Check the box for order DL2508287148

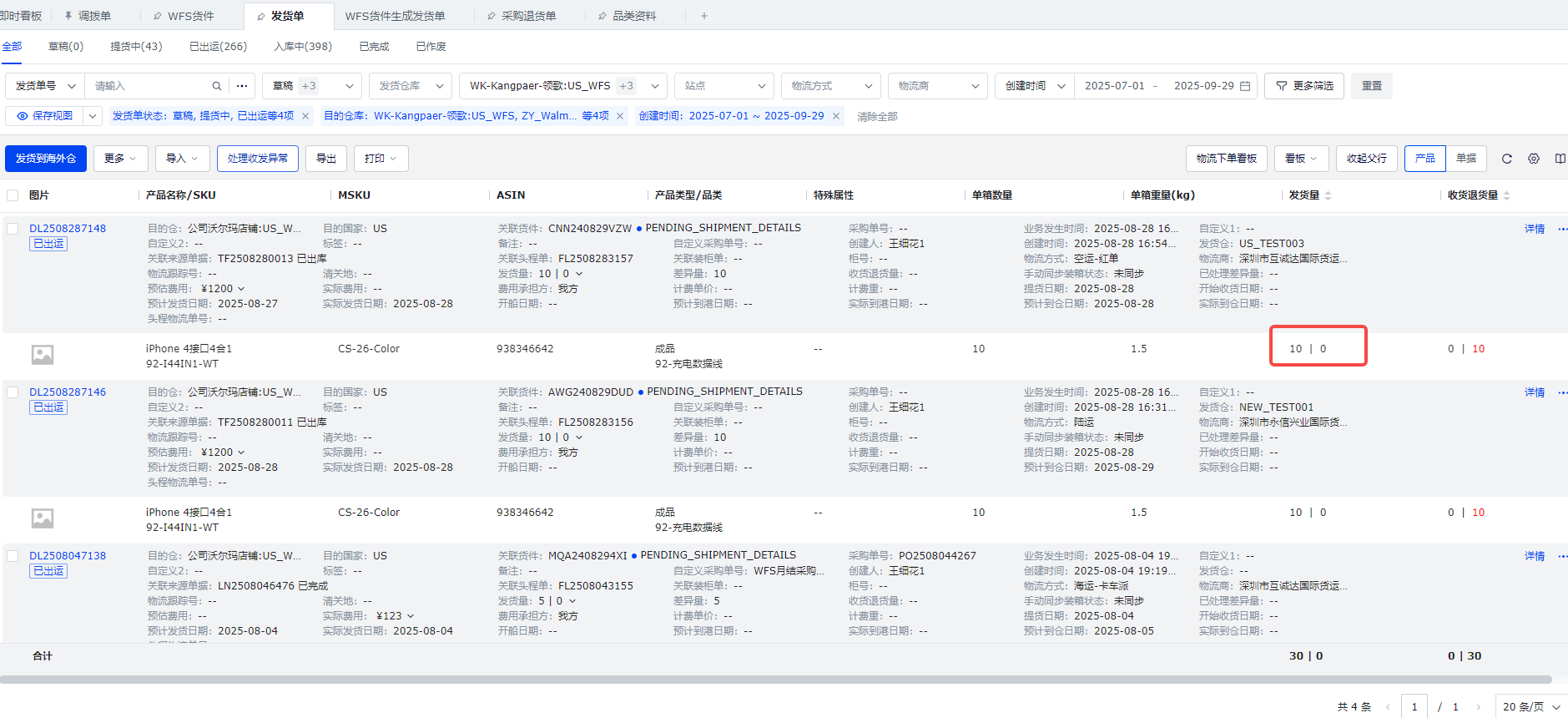tap(13, 229)
